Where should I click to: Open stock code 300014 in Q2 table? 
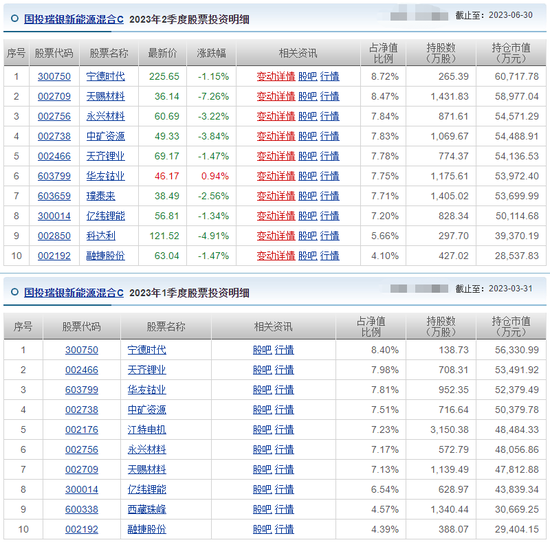pos(54,216)
